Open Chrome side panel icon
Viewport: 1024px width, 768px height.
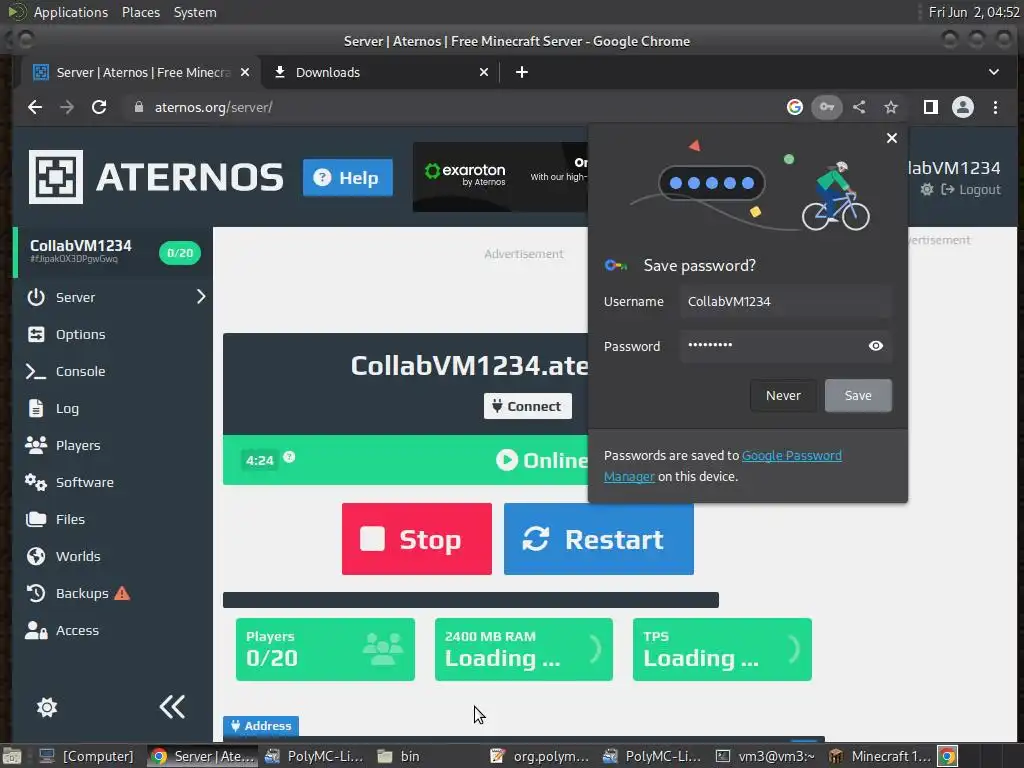(x=931, y=107)
